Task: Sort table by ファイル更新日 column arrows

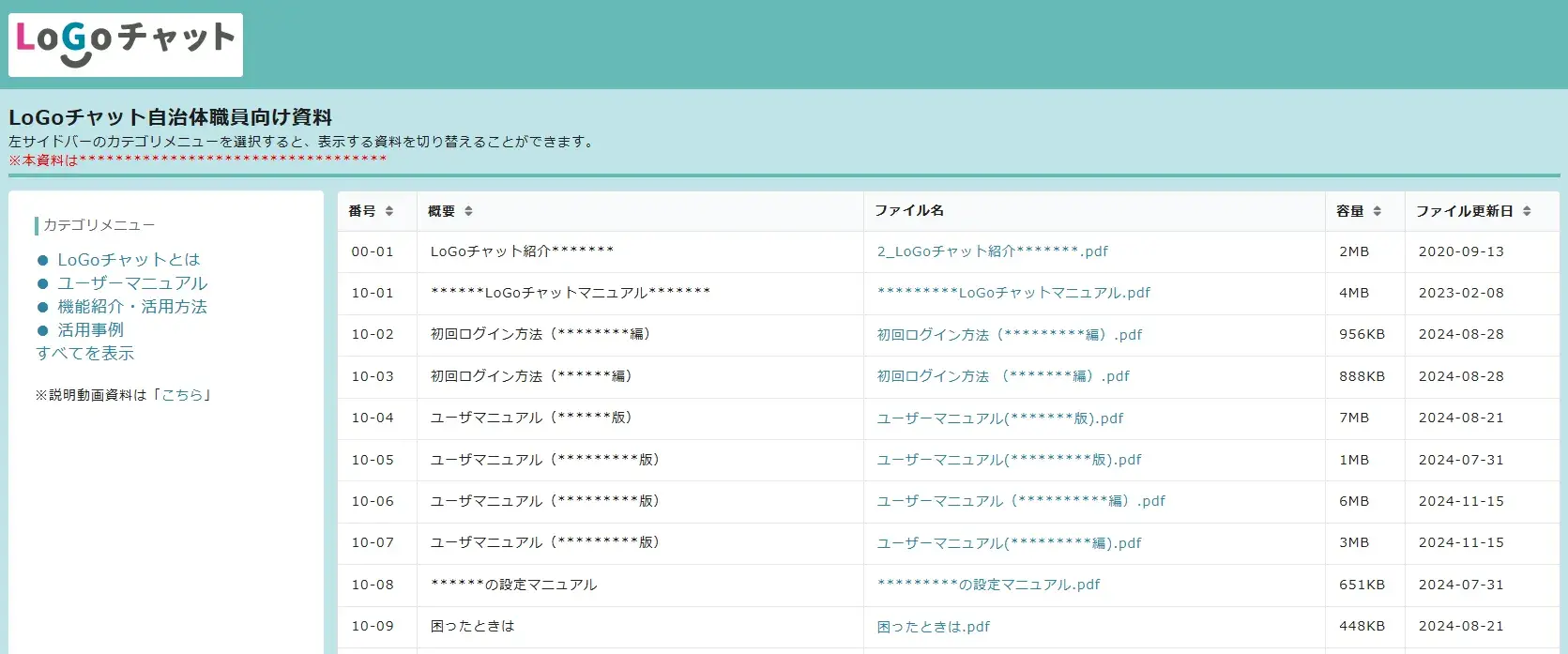Action: [x=1527, y=211]
